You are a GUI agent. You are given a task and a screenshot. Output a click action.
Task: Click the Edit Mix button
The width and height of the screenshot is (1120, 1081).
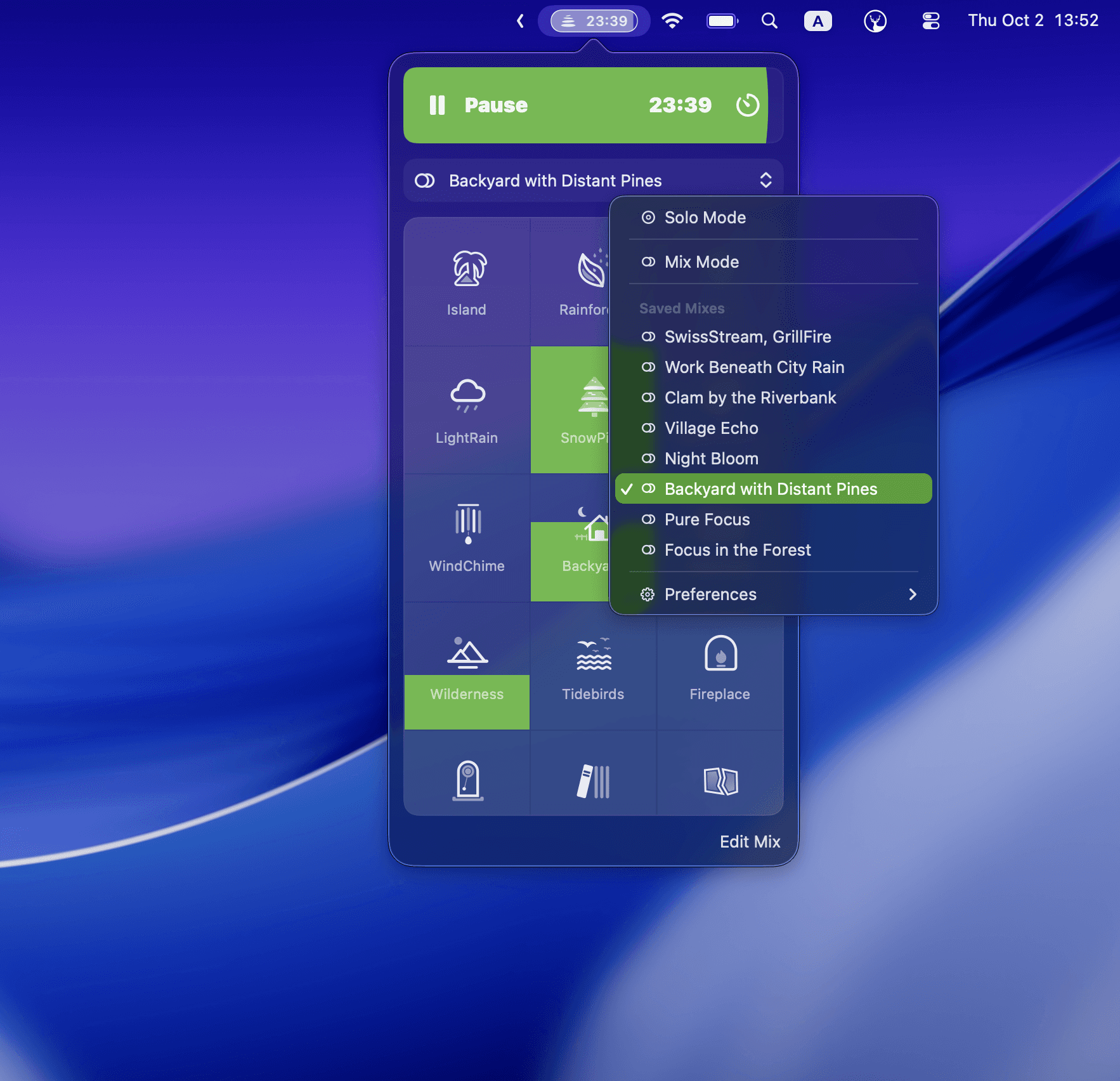[x=750, y=842]
